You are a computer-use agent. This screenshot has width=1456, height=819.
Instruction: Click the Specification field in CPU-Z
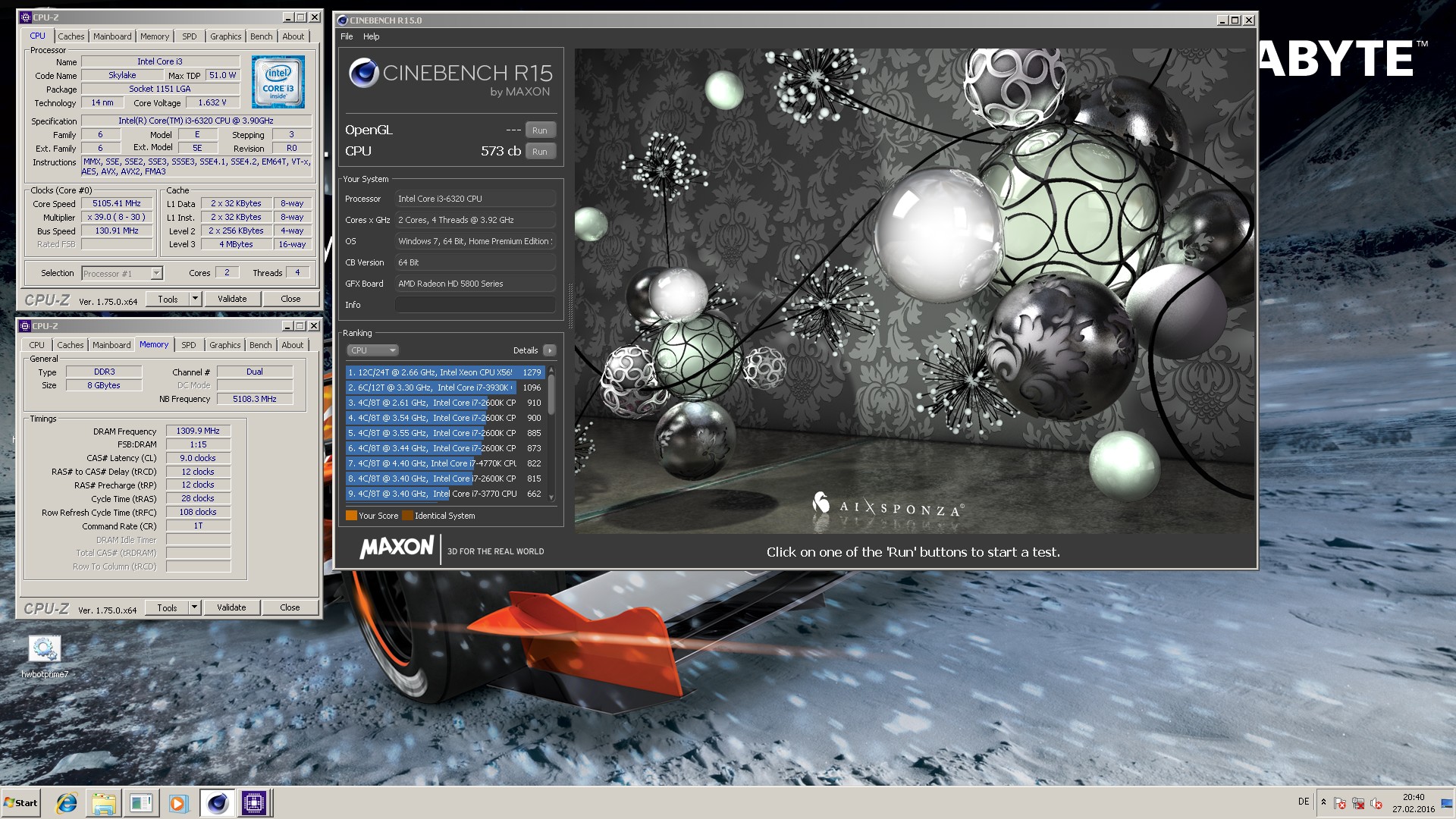pos(196,121)
